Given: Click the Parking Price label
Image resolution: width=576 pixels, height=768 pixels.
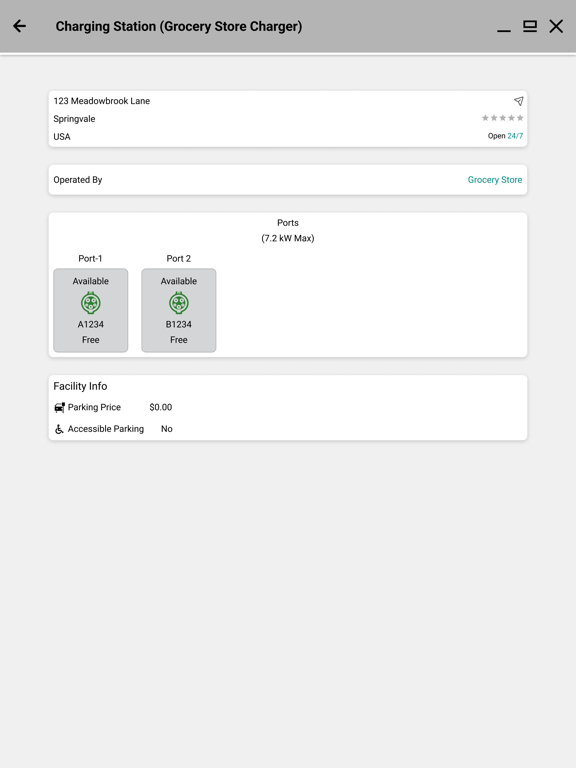Looking at the screenshot, I should 94,408.
